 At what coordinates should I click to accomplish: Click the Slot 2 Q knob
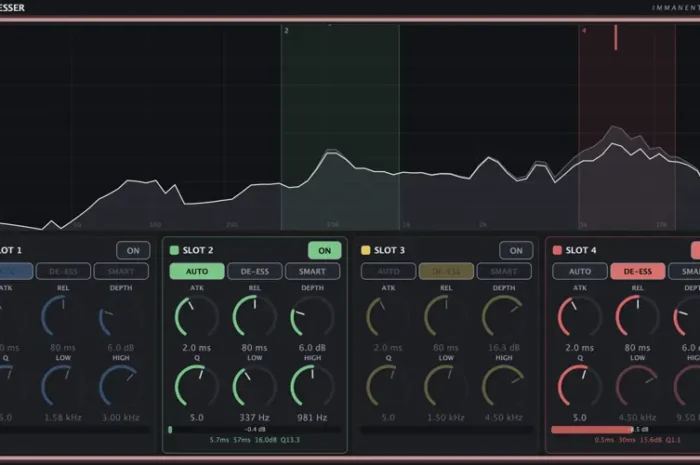[x=196, y=387]
